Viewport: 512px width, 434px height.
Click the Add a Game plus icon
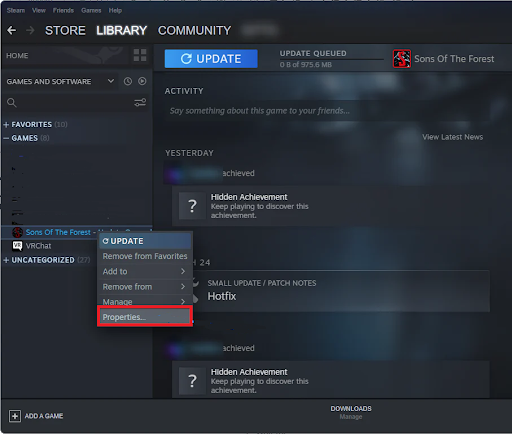coord(15,416)
